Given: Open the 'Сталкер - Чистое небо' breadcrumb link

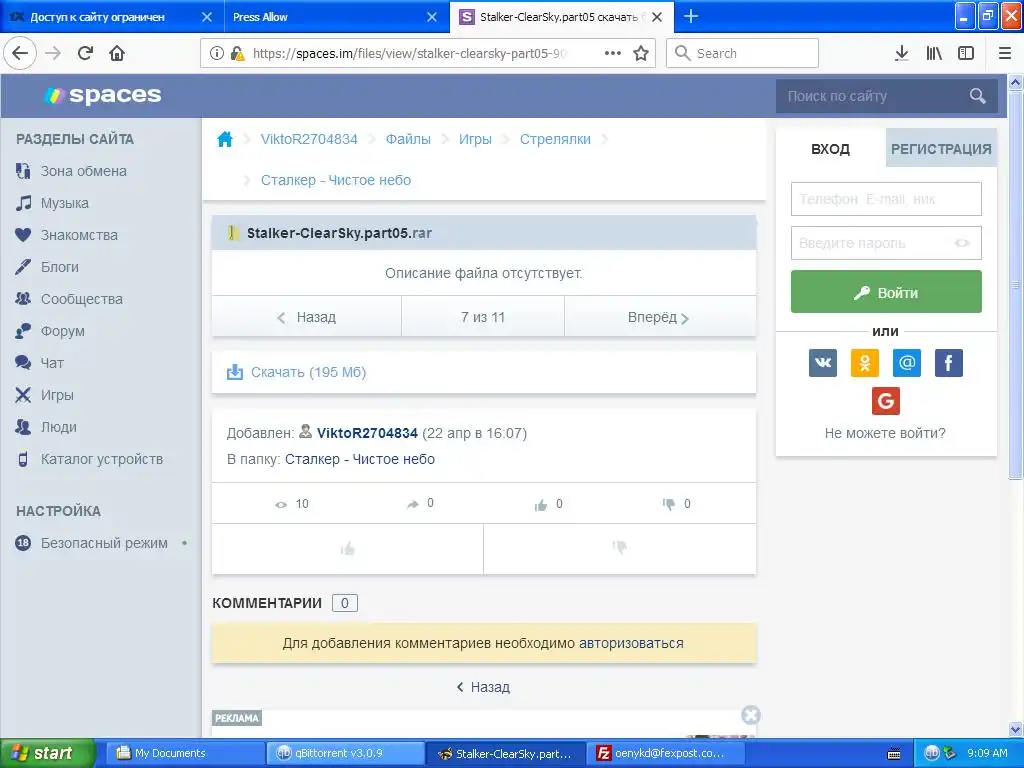Looking at the screenshot, I should 336,180.
